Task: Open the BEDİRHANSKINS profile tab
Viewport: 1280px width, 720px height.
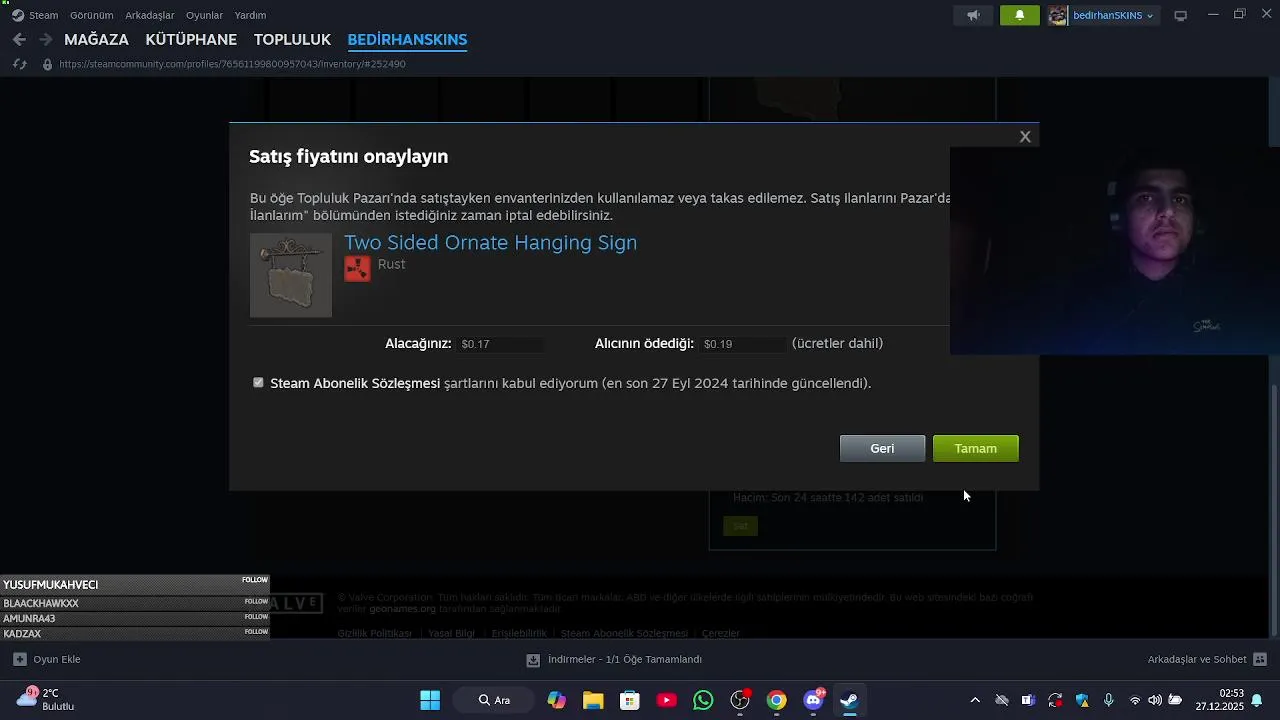Action: [407, 40]
